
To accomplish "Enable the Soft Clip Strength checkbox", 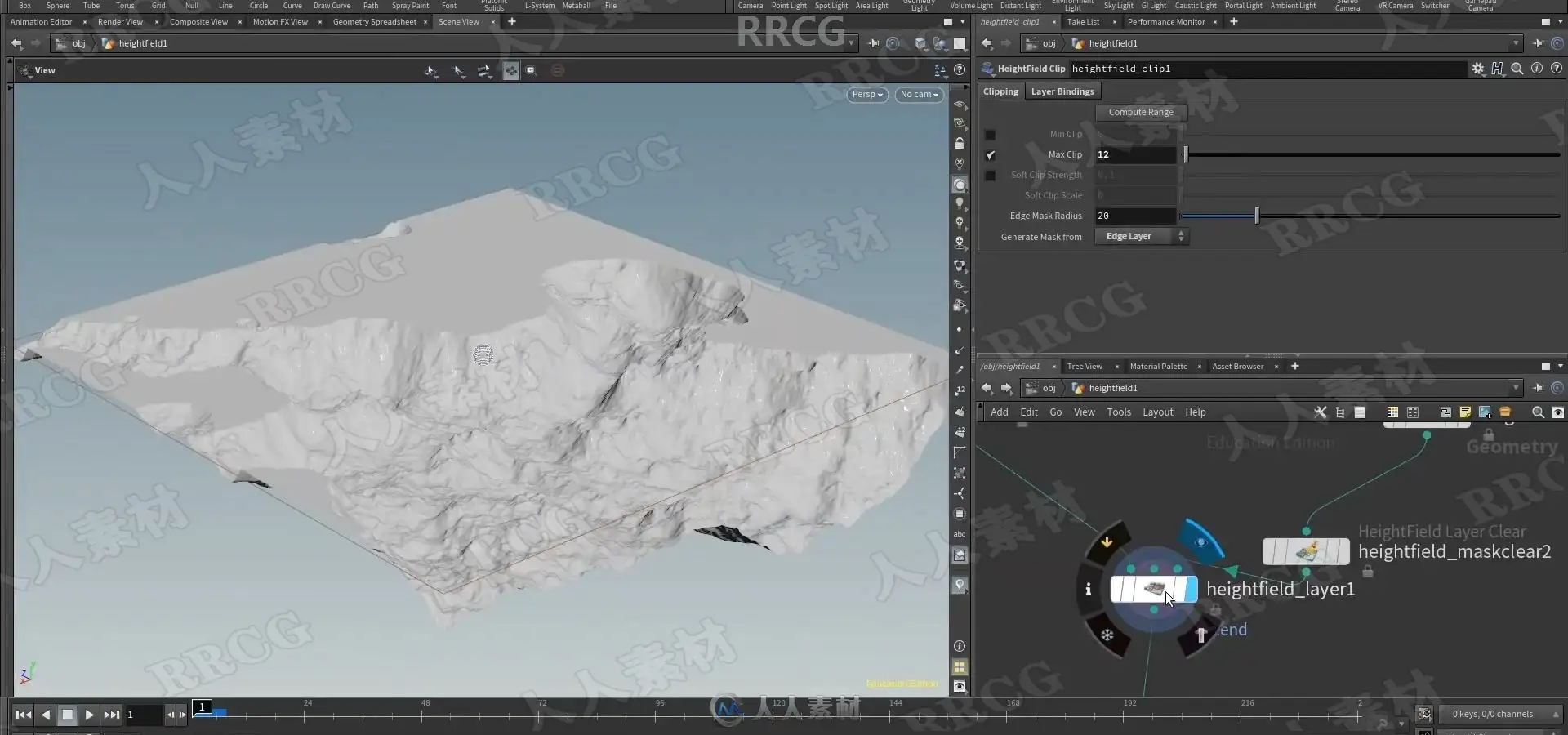I will pyautogui.click(x=990, y=175).
